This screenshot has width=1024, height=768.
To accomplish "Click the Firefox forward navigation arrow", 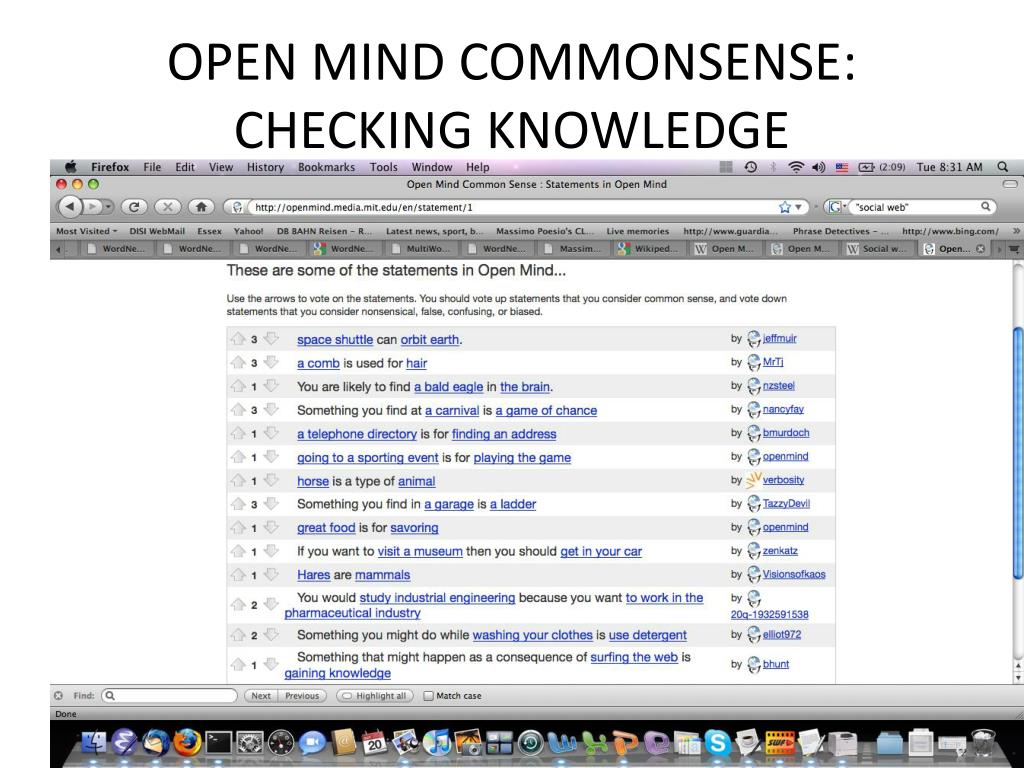I will pyautogui.click(x=93, y=207).
